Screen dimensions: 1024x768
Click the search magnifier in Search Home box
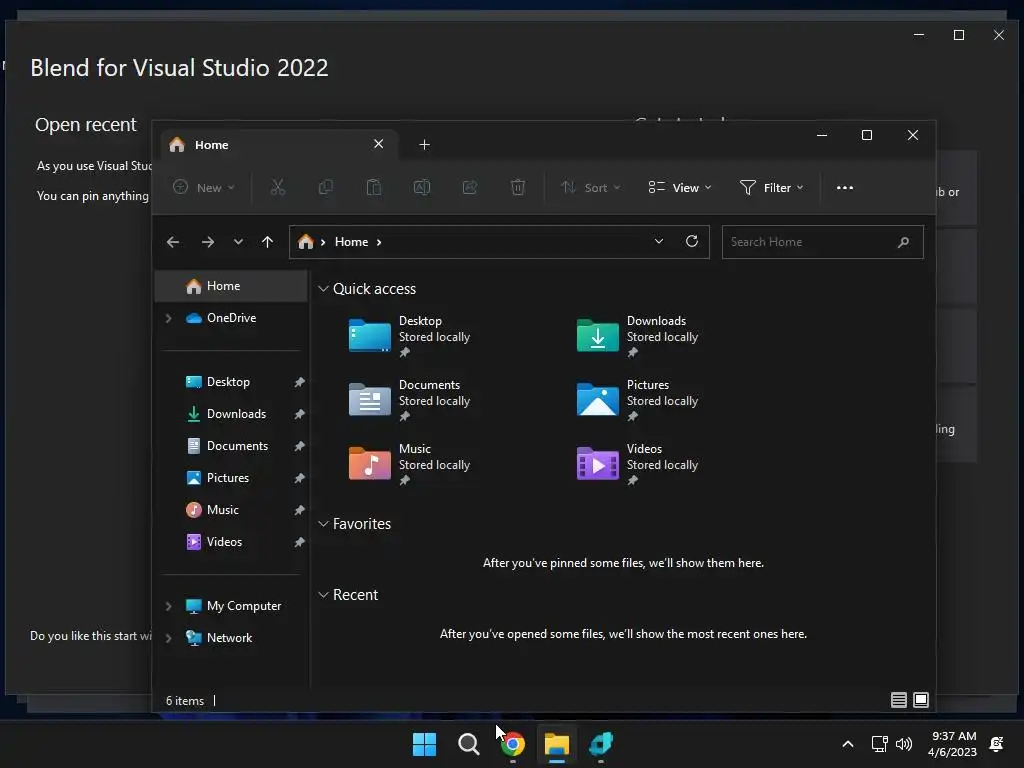(x=903, y=242)
